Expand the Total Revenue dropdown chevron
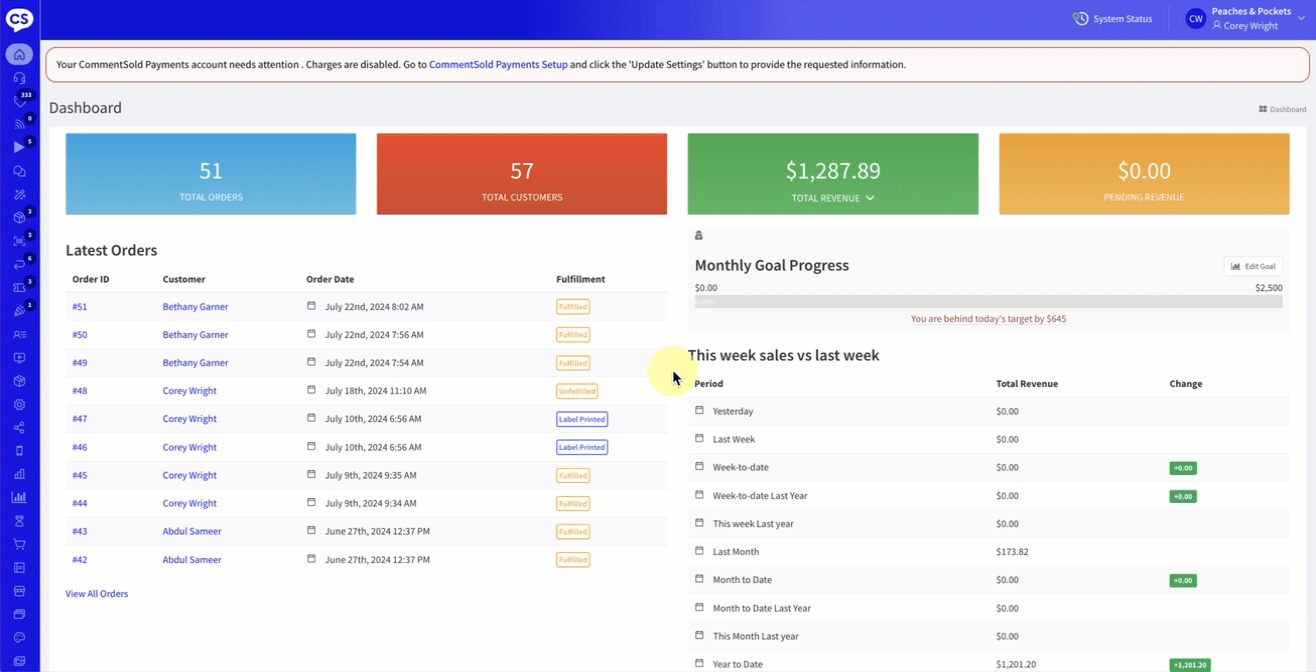This screenshot has width=1316, height=672. [870, 198]
